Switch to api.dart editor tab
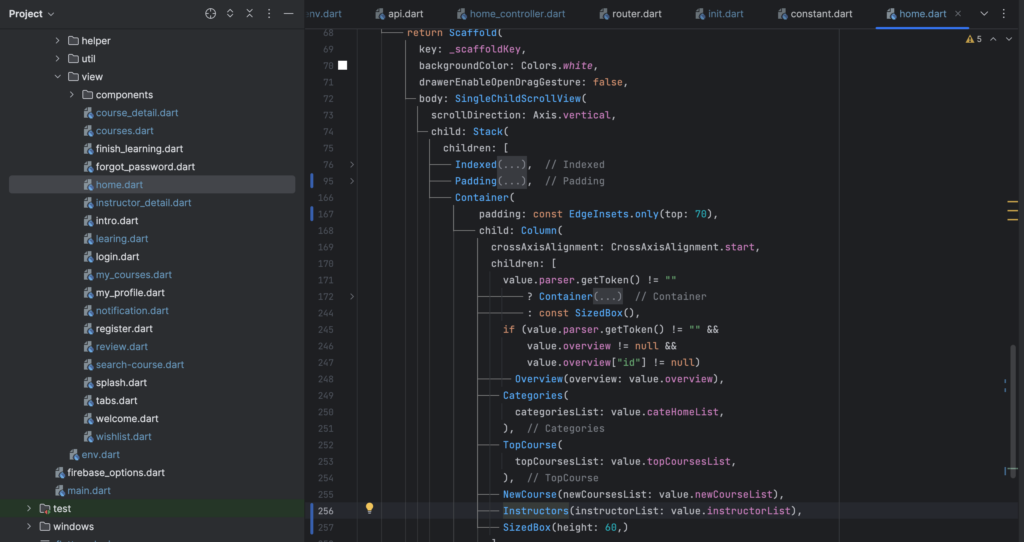 click(x=399, y=14)
